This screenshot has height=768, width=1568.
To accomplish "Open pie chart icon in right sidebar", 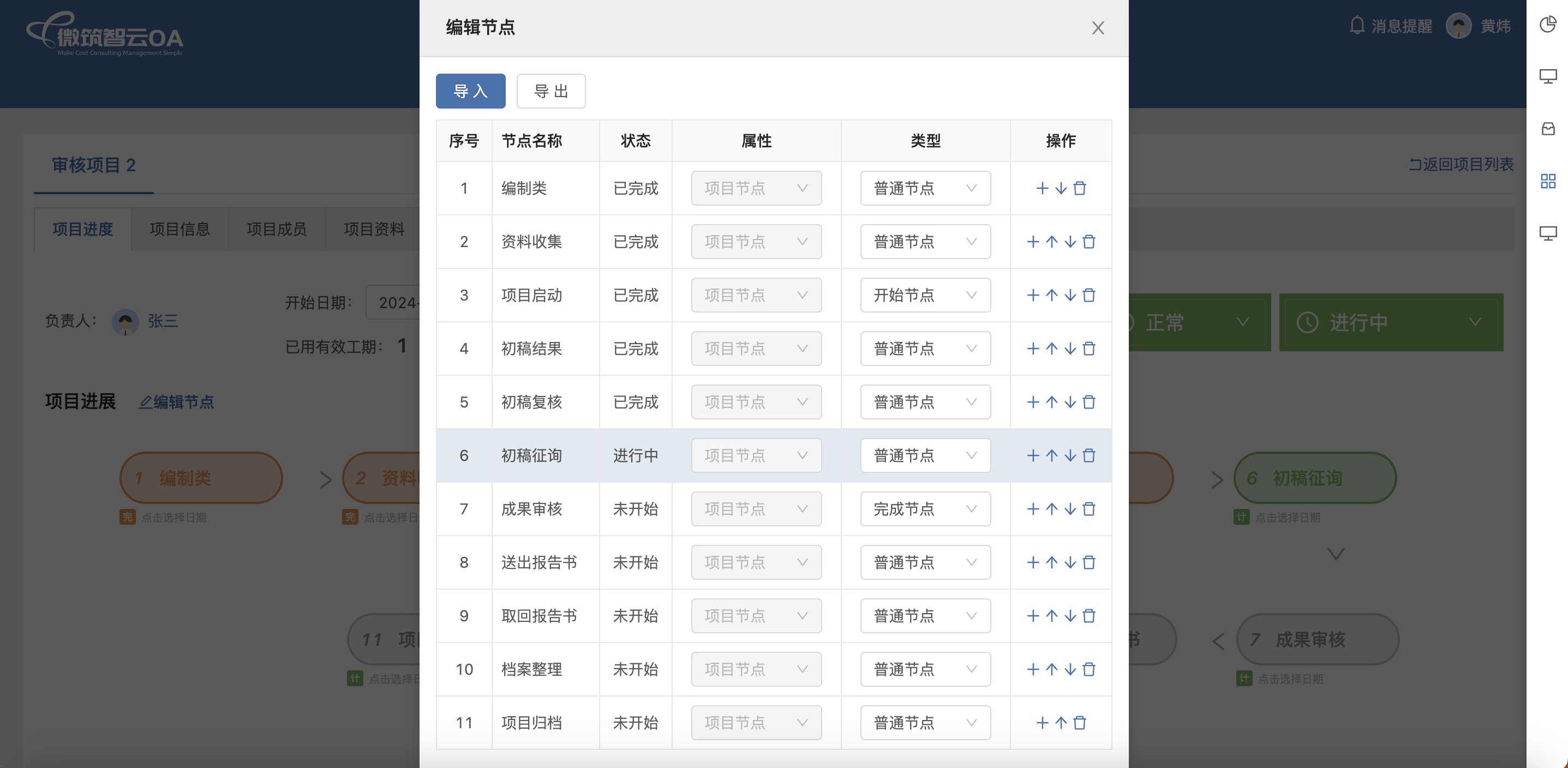I will 1547,25.
